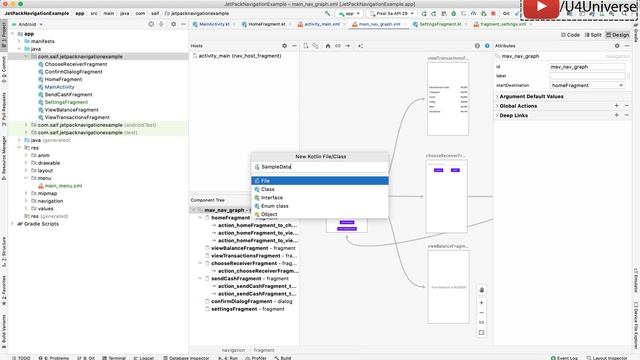
Task: Open Attributes panel settings gear
Action: 617,46
